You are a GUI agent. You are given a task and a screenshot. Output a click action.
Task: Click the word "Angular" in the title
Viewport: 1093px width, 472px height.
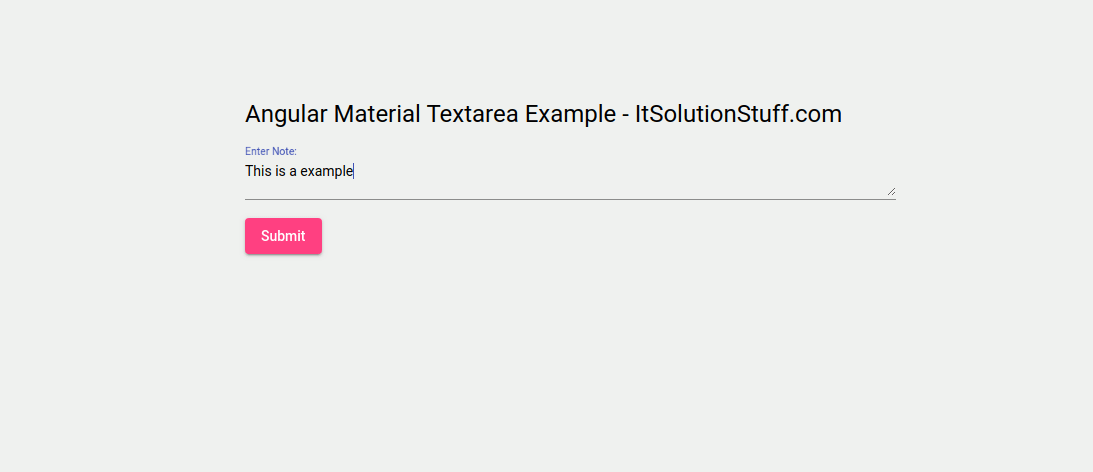[x=286, y=114]
